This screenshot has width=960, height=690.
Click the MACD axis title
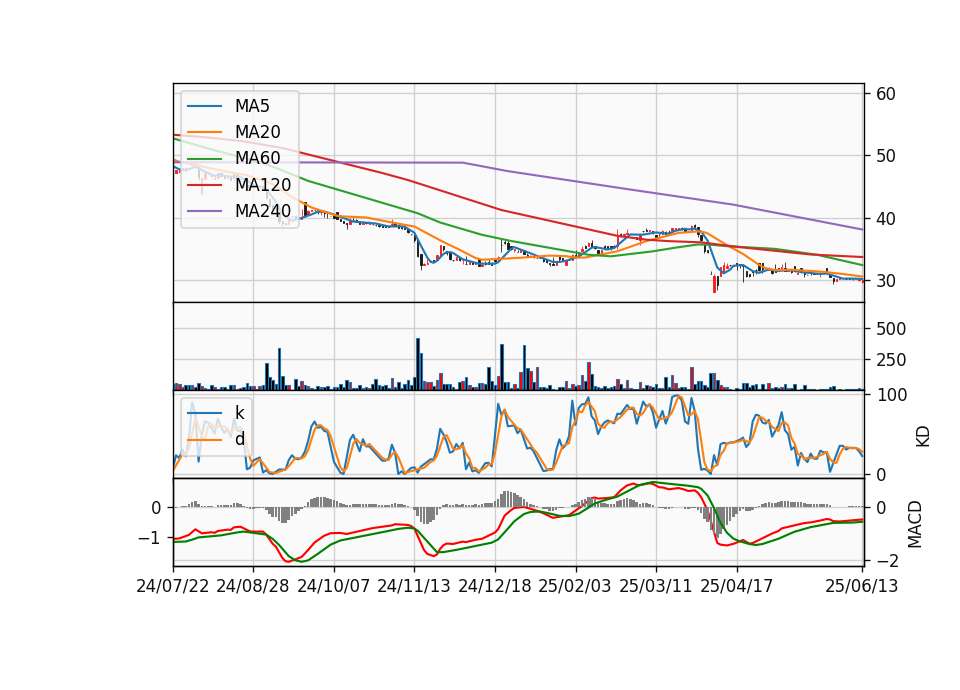(x=915, y=524)
